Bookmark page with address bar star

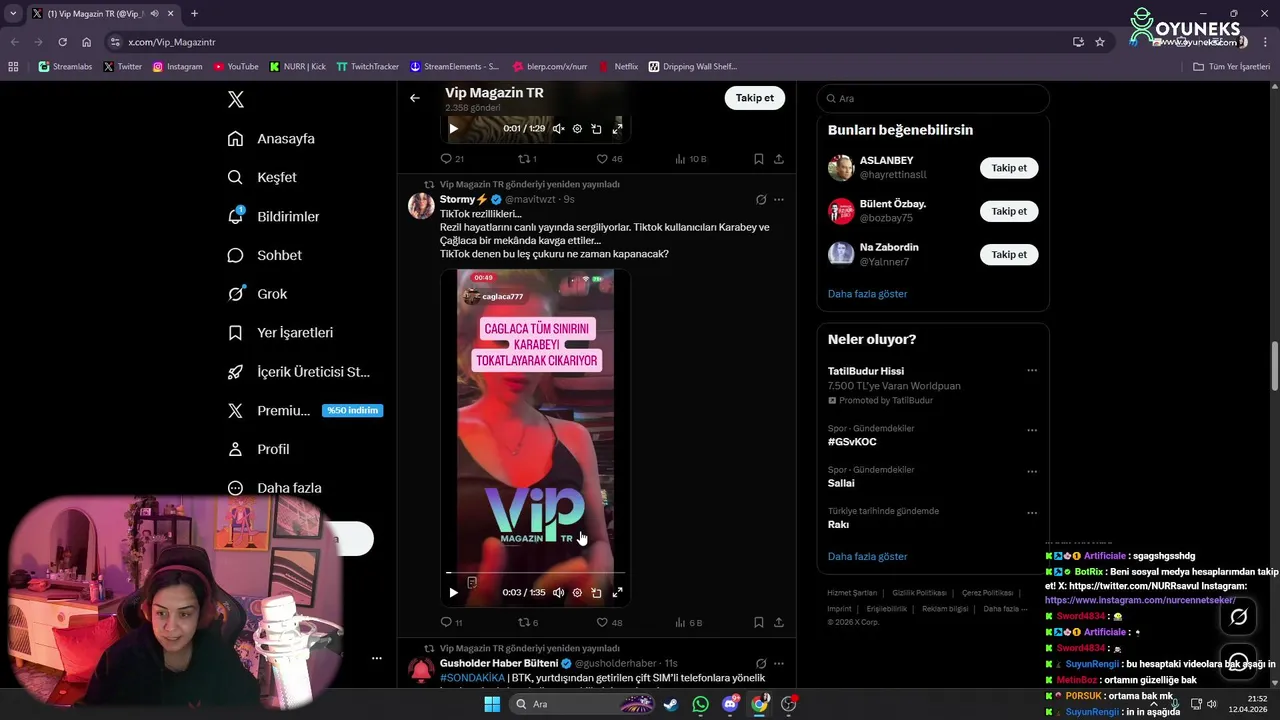click(1100, 42)
